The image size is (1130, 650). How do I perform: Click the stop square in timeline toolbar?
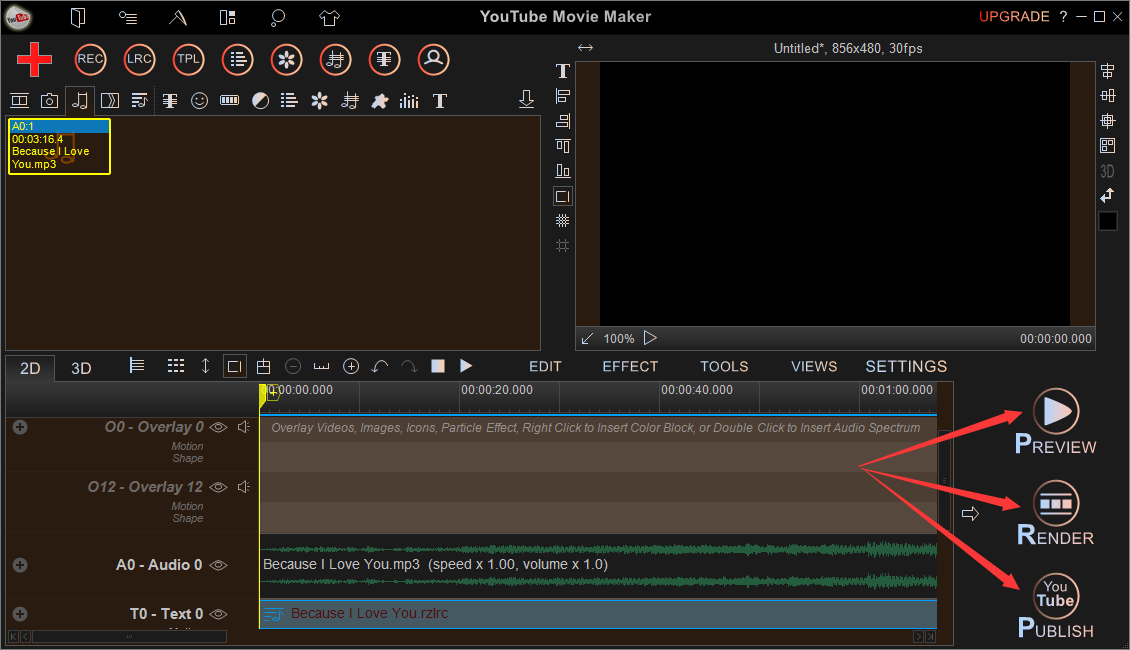point(437,366)
